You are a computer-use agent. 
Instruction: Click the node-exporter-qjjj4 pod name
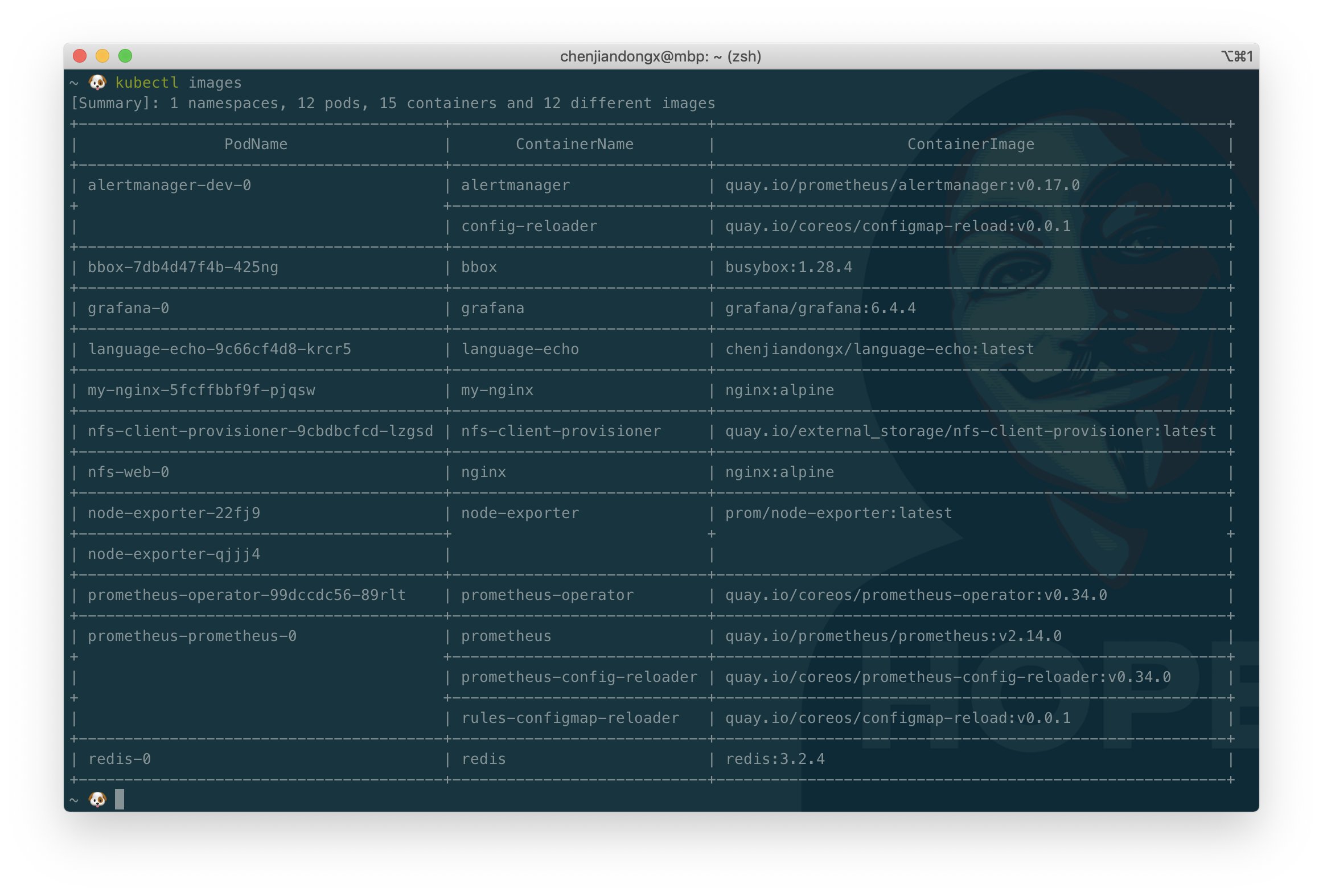pos(174,553)
